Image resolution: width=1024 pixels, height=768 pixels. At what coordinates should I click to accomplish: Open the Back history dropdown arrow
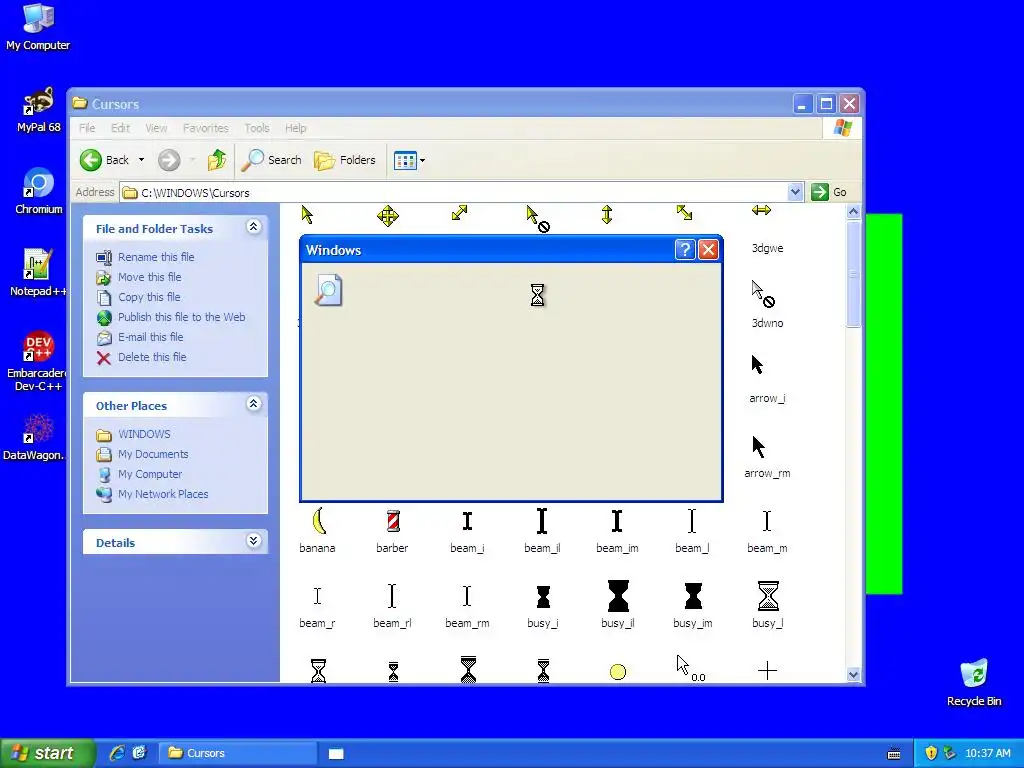pos(141,160)
